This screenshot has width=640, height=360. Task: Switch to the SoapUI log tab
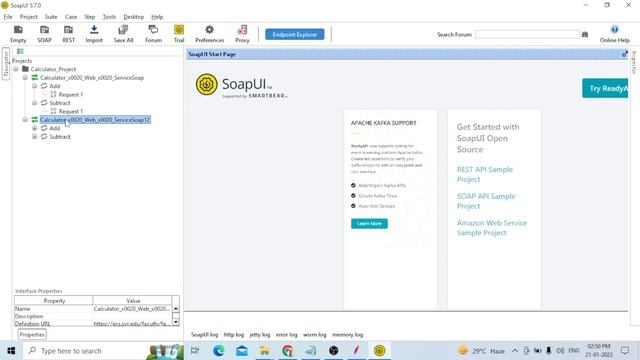[204, 334]
